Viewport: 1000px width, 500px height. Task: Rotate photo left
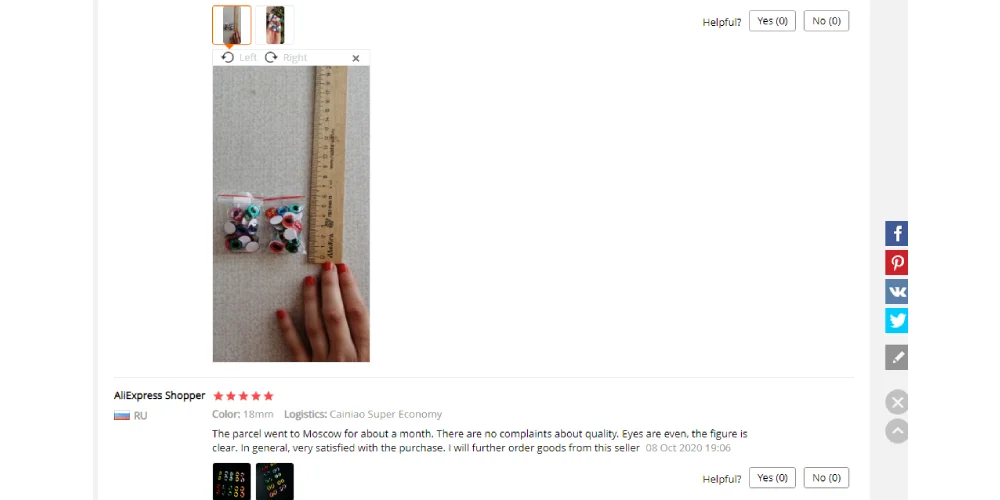coord(239,57)
